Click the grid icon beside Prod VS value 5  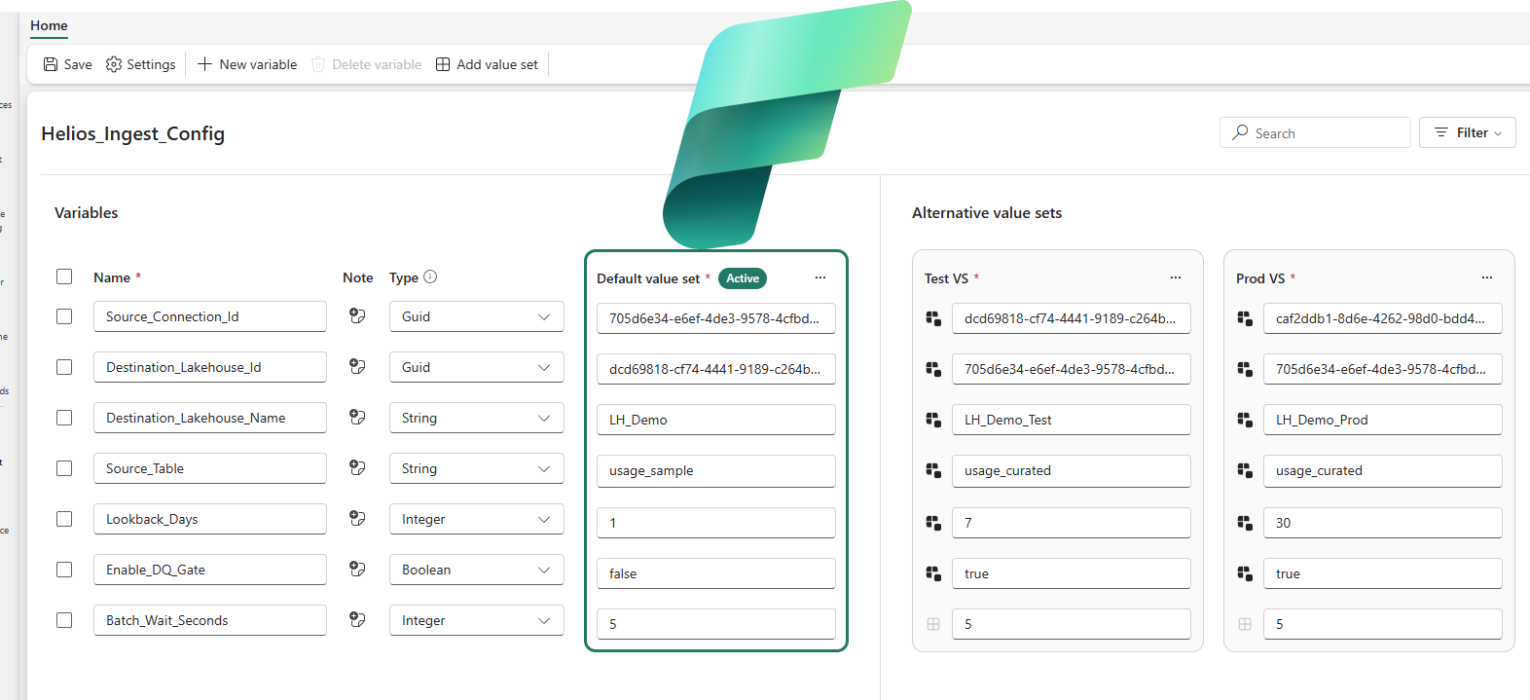[1245, 624]
